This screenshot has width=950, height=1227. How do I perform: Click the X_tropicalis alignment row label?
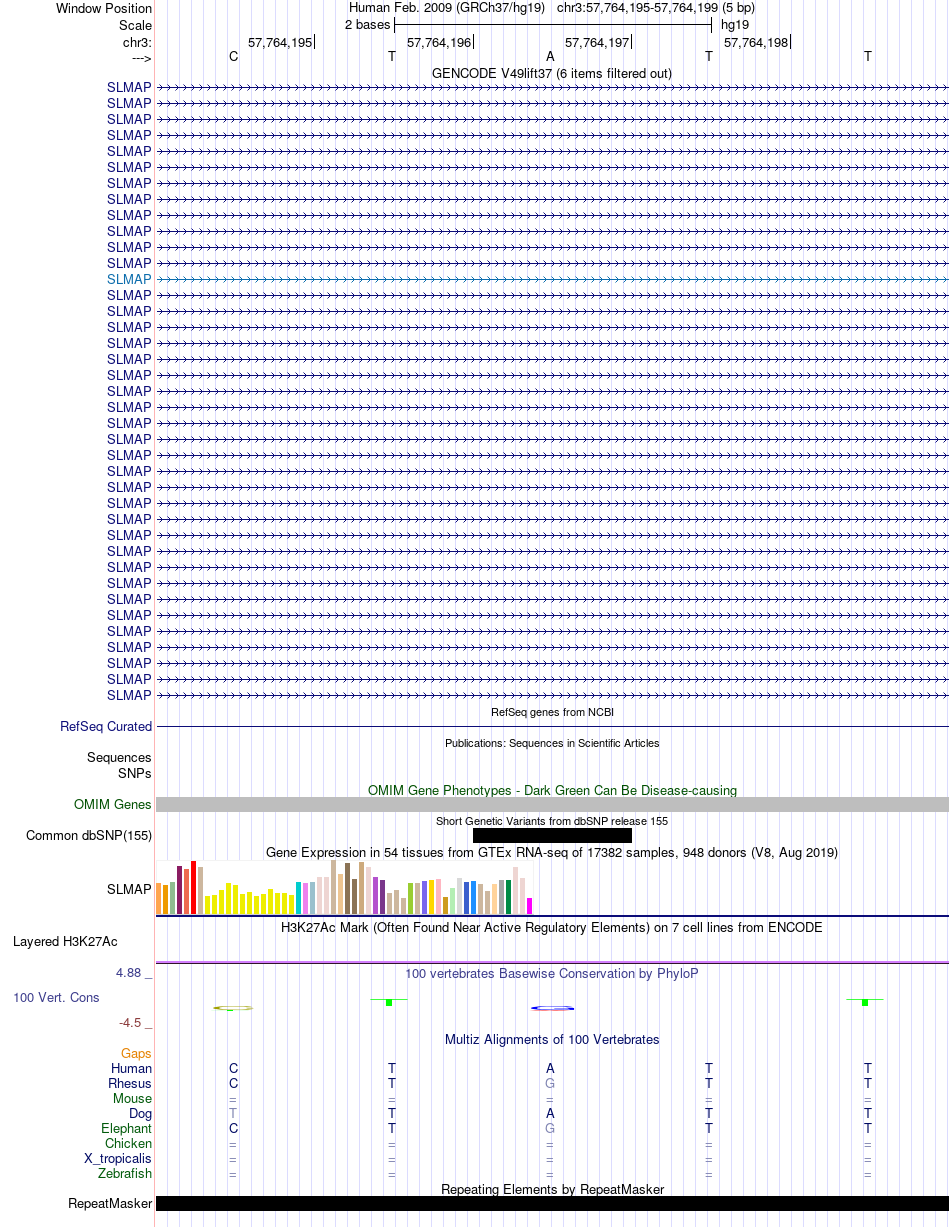118,1158
